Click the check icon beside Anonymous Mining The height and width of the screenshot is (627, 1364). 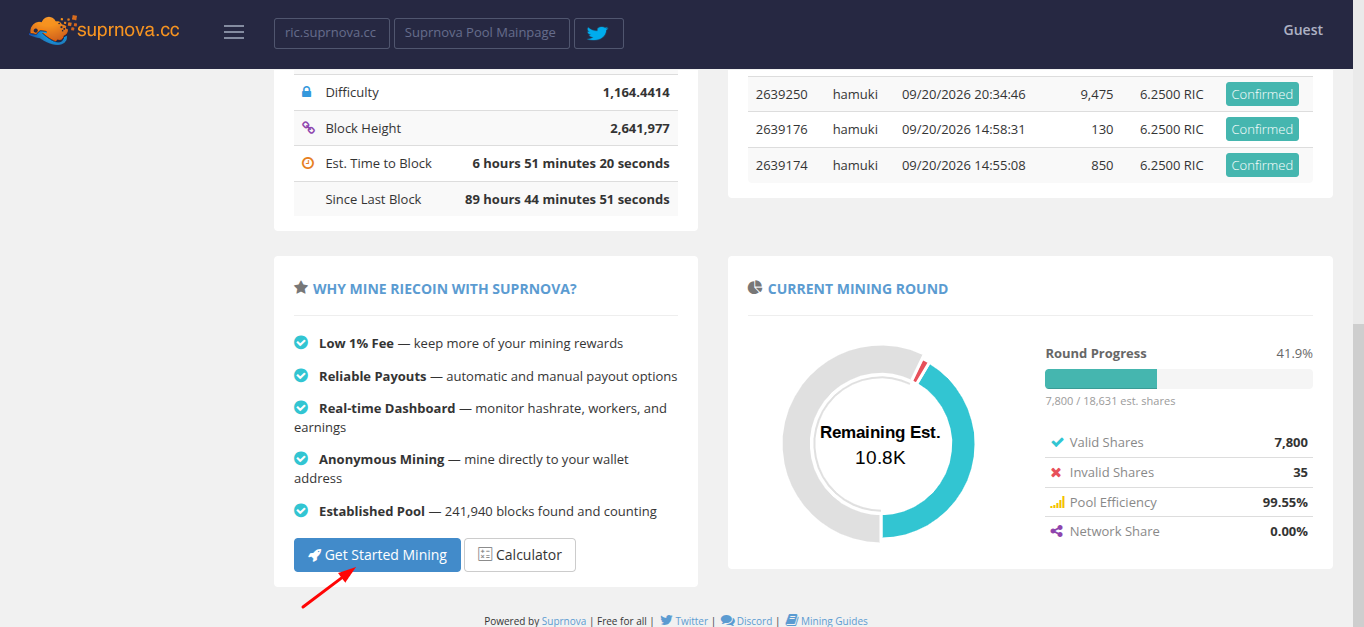[301, 459]
